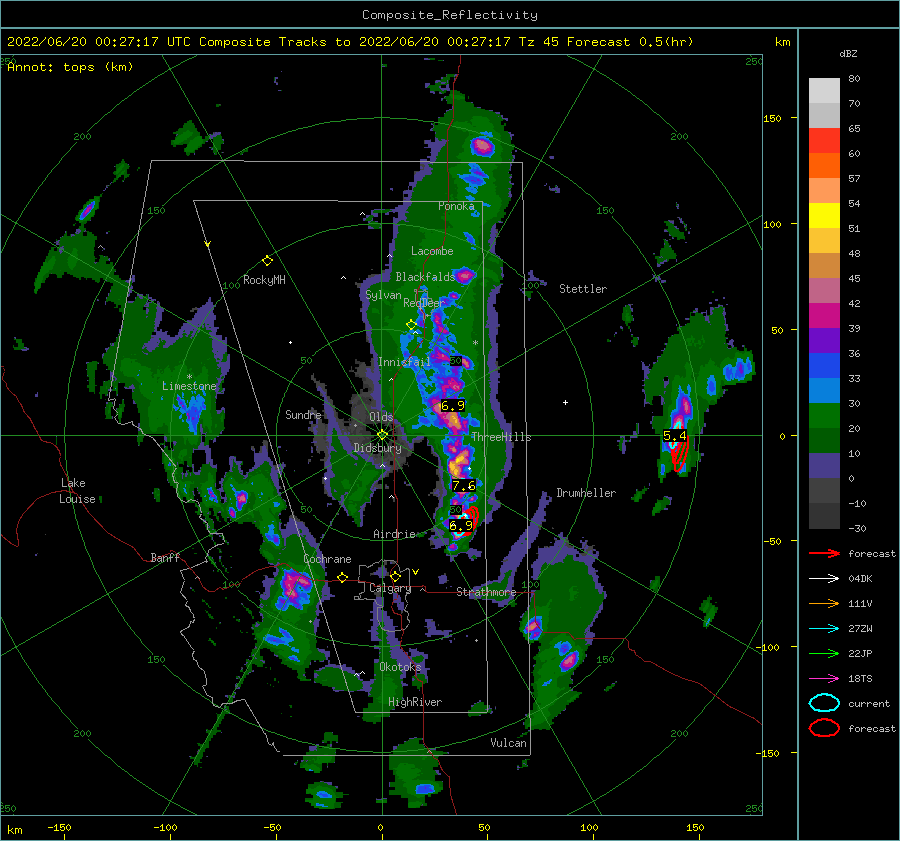
Task: Click the Sylvan town label
Action: [383, 295]
